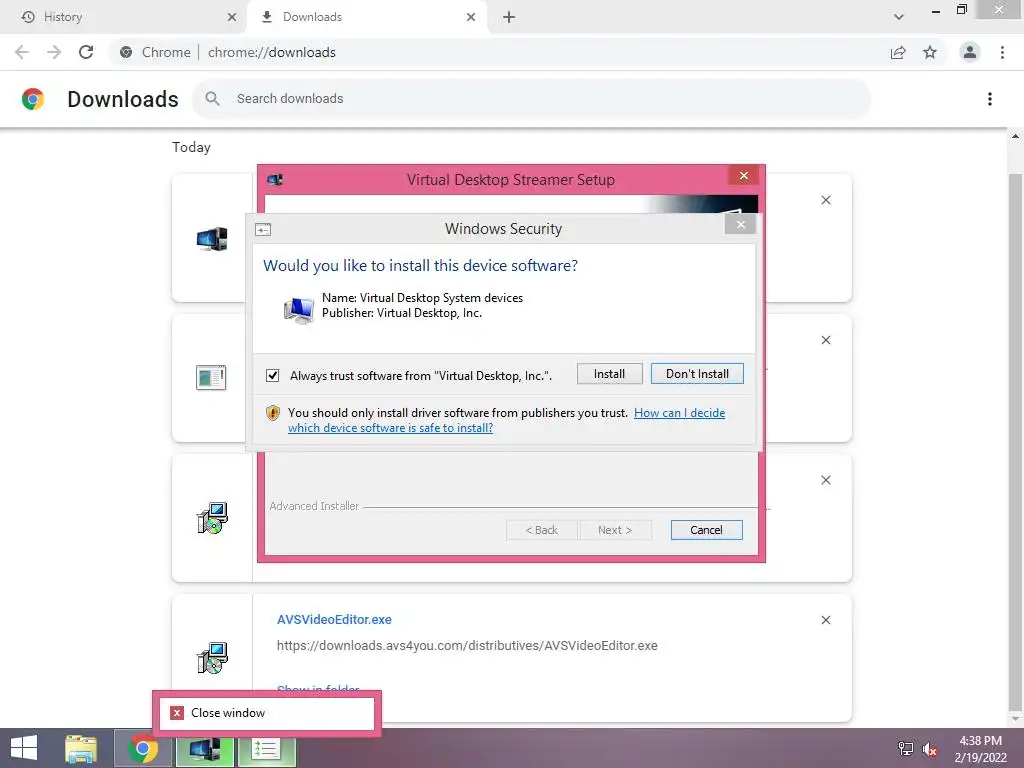This screenshot has height=768, width=1024.
Task: Go forward in Chrome
Action: 54,52
